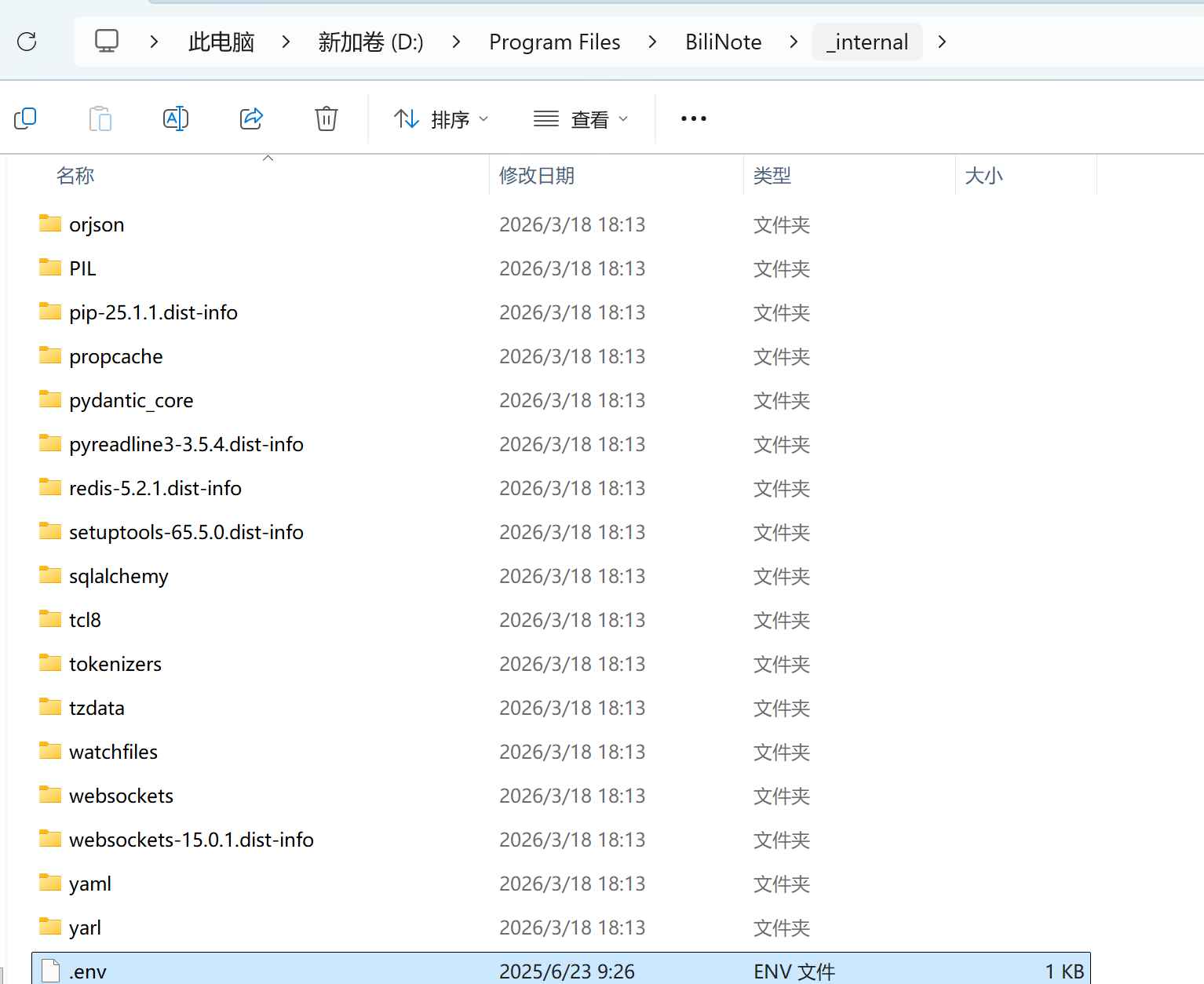1204x984 pixels.
Task: Select redis-5.2.1.dist-info folder name
Action: click(x=155, y=488)
